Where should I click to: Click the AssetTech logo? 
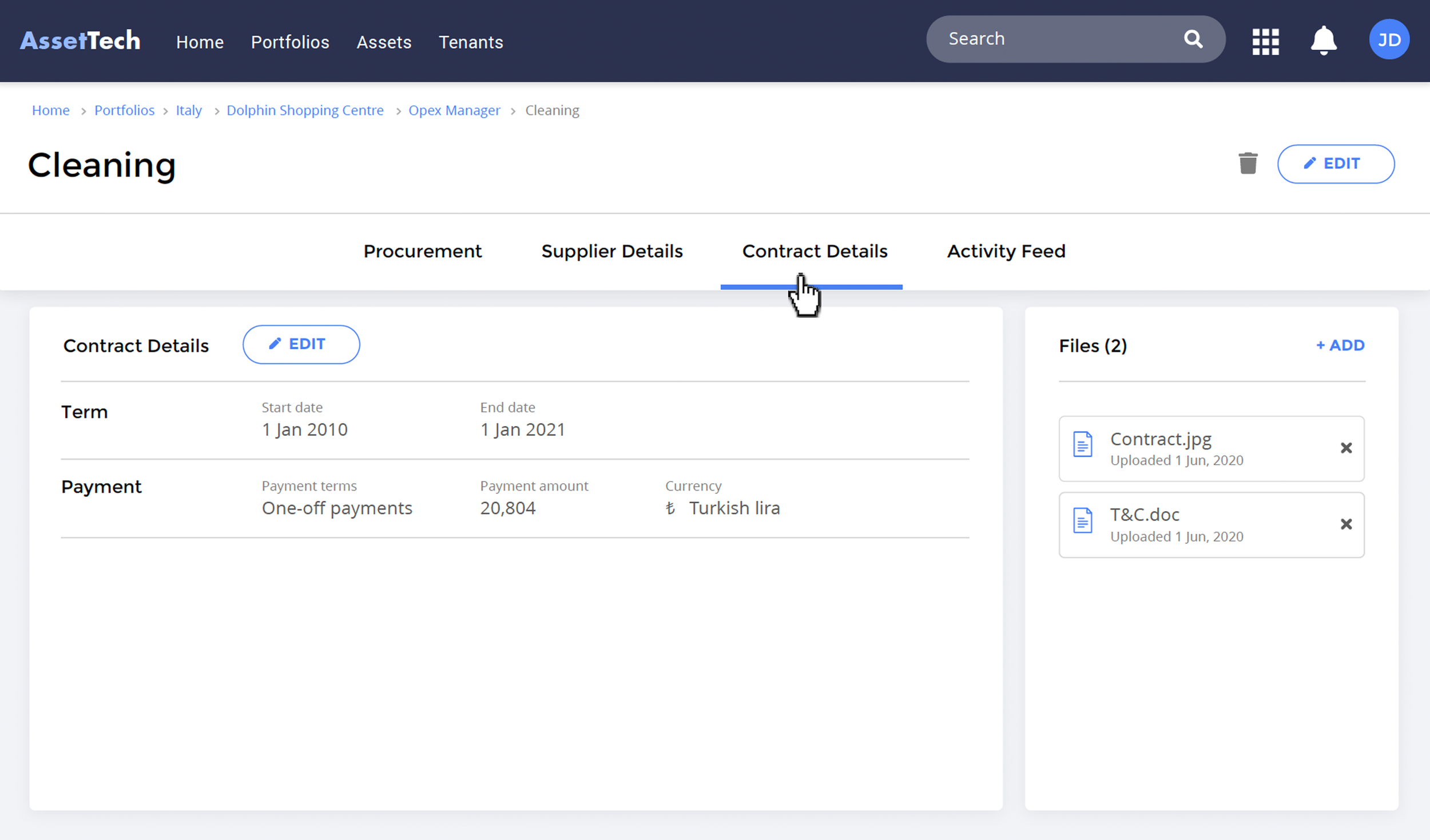[80, 41]
